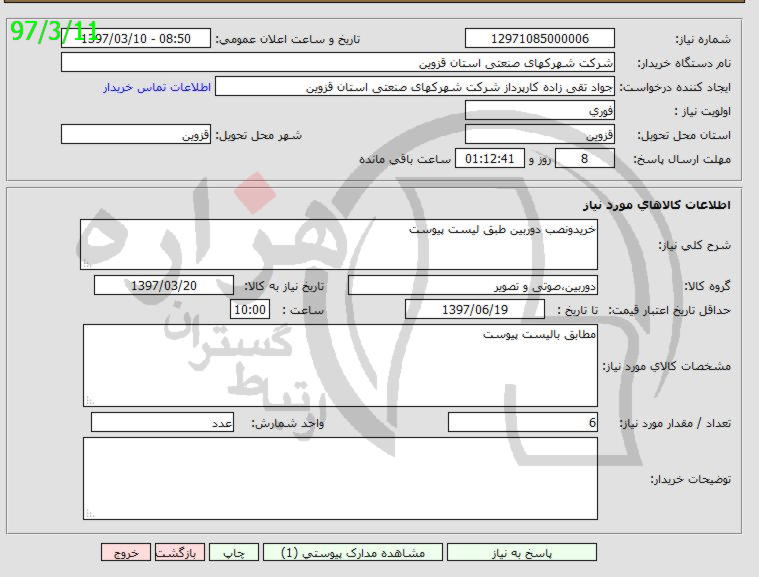Click the توضیحات خریدار label
759x577 pixels.
pos(690,479)
